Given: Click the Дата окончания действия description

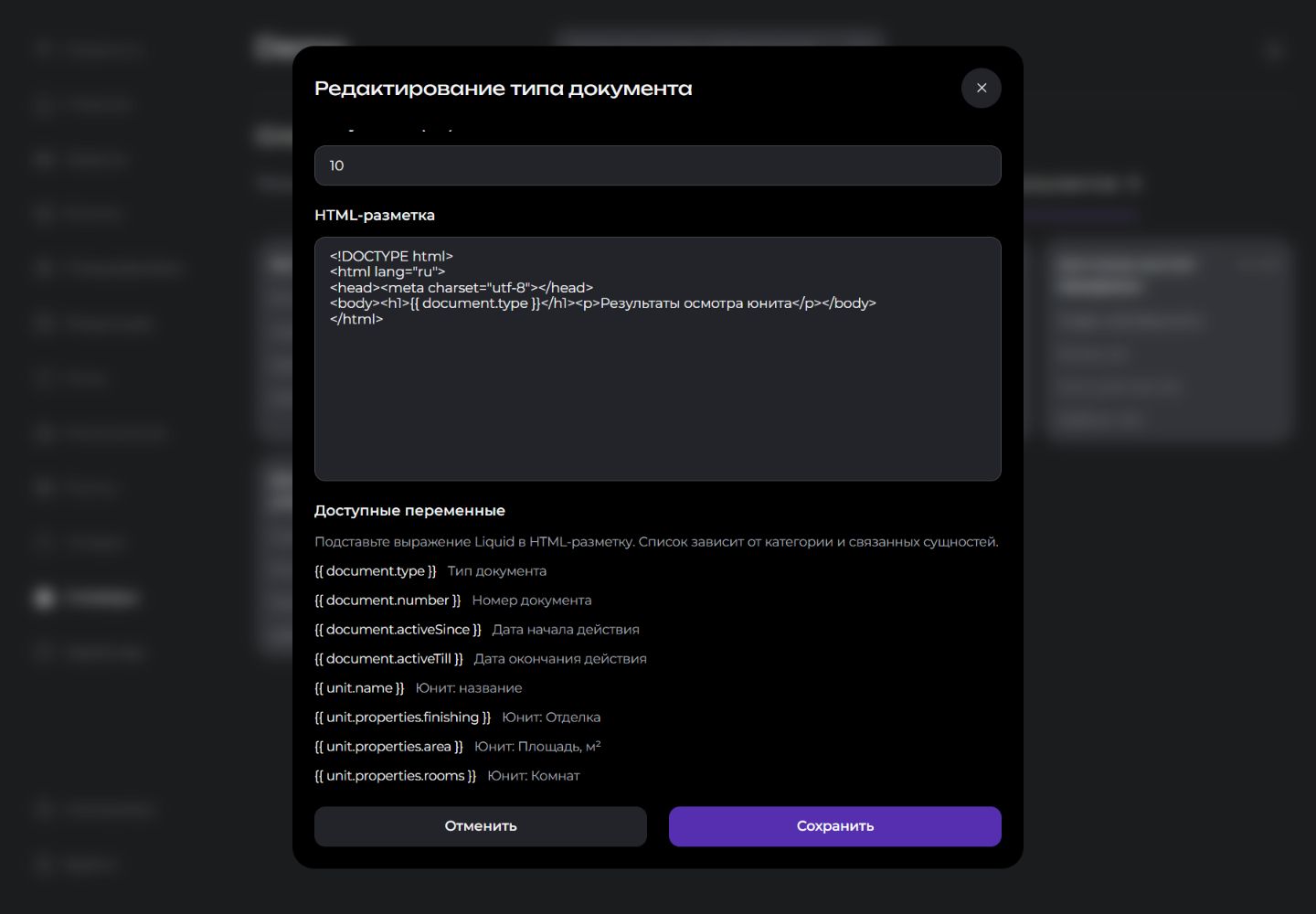Looking at the screenshot, I should [560, 659].
